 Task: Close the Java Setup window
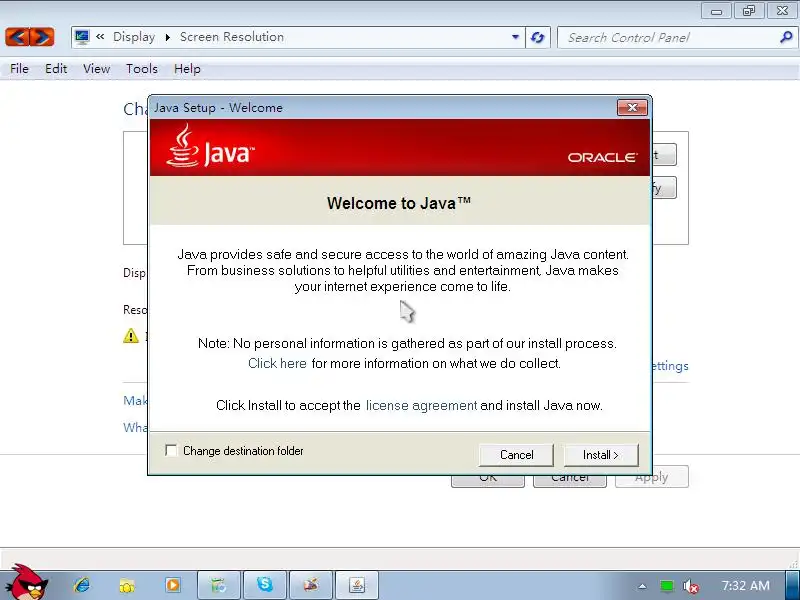(632, 108)
